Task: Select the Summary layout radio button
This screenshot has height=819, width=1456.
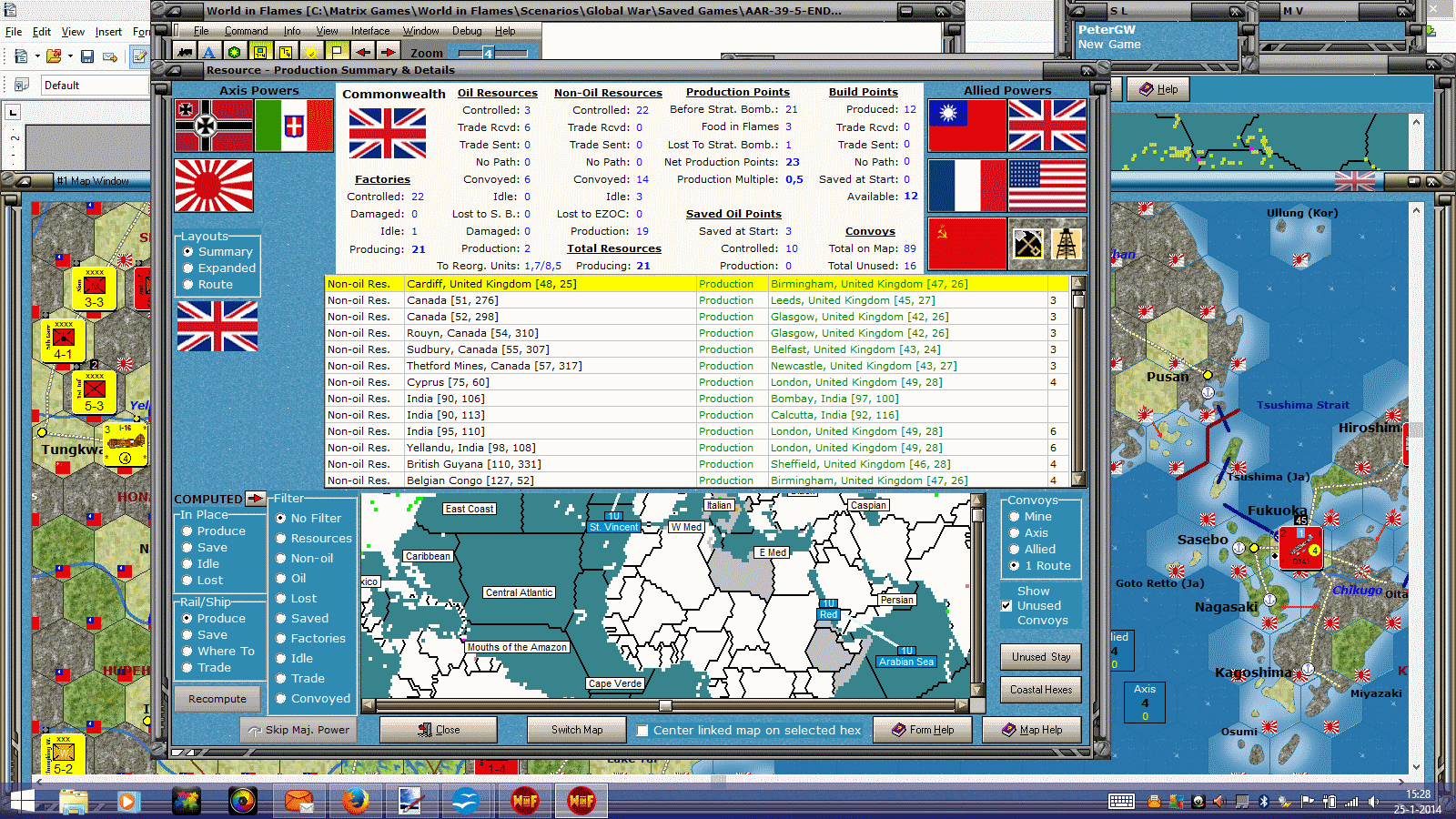Action: (188, 252)
